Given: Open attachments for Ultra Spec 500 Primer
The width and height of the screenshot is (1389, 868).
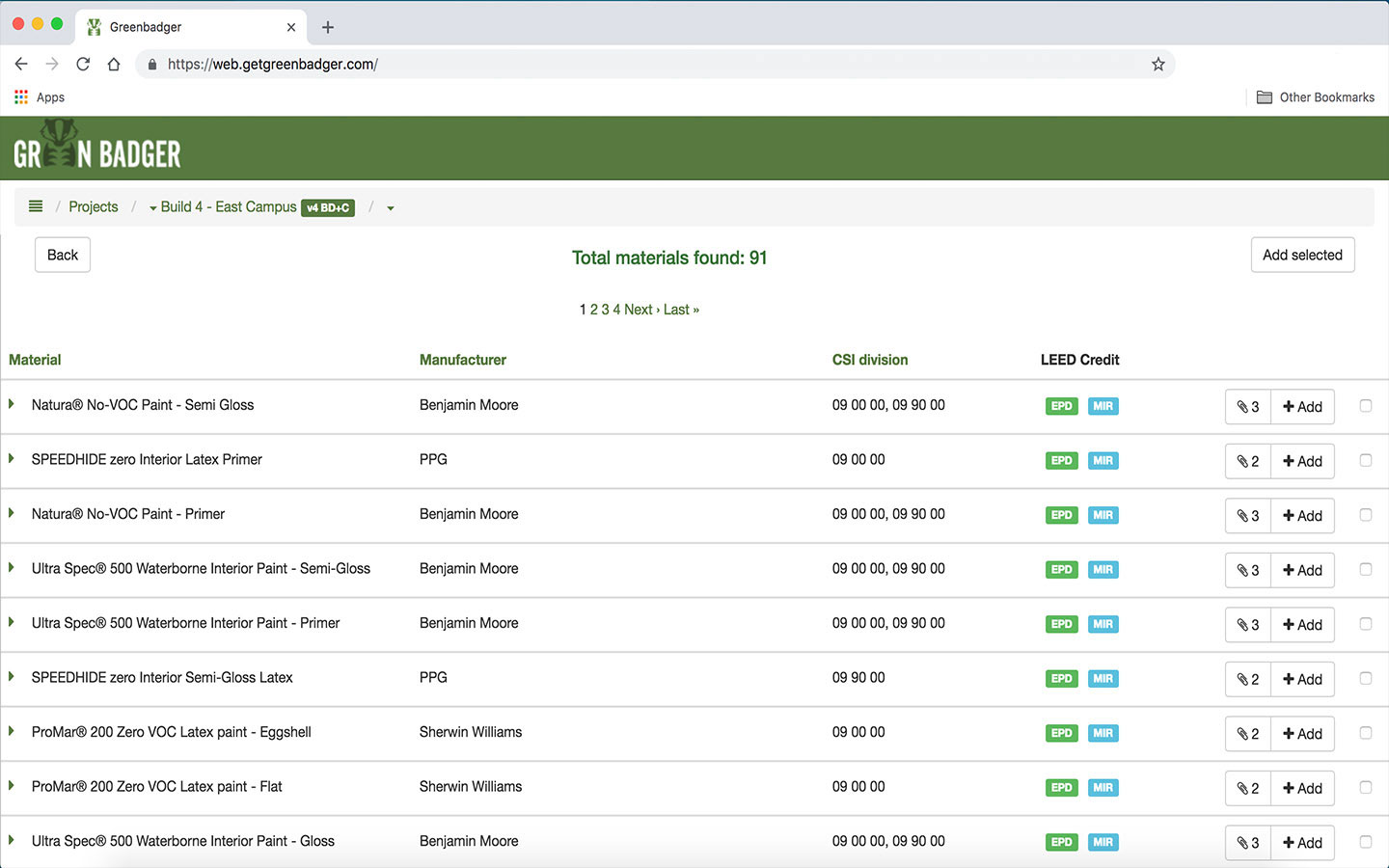Looking at the screenshot, I should (x=1248, y=625).
